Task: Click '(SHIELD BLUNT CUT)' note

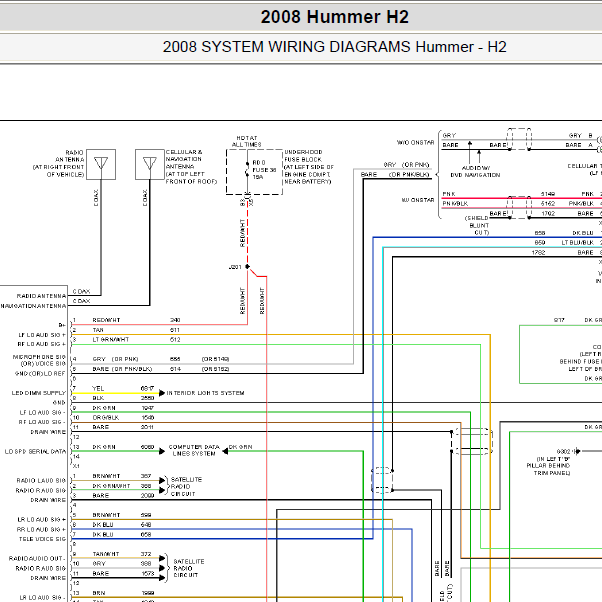Action: click(477, 225)
